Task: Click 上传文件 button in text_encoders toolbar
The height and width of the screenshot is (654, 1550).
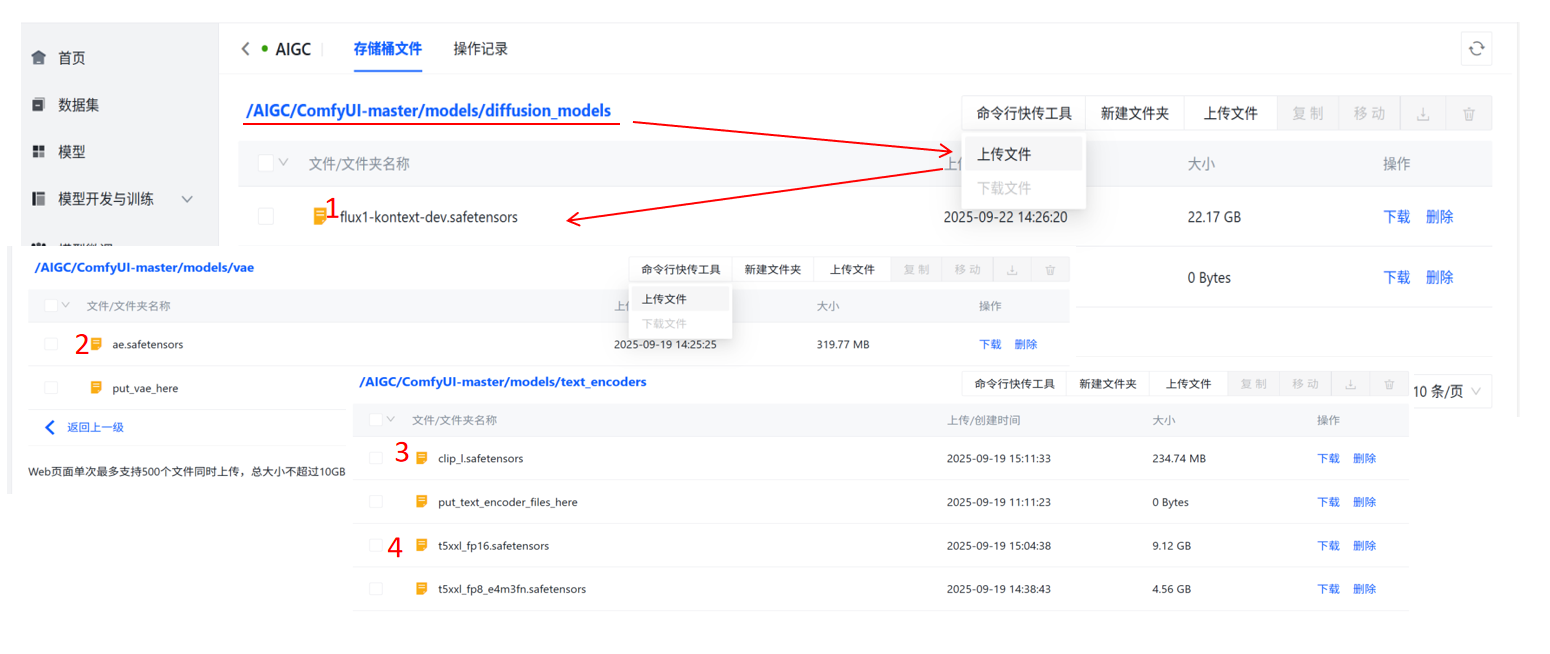Action: click(x=1187, y=384)
